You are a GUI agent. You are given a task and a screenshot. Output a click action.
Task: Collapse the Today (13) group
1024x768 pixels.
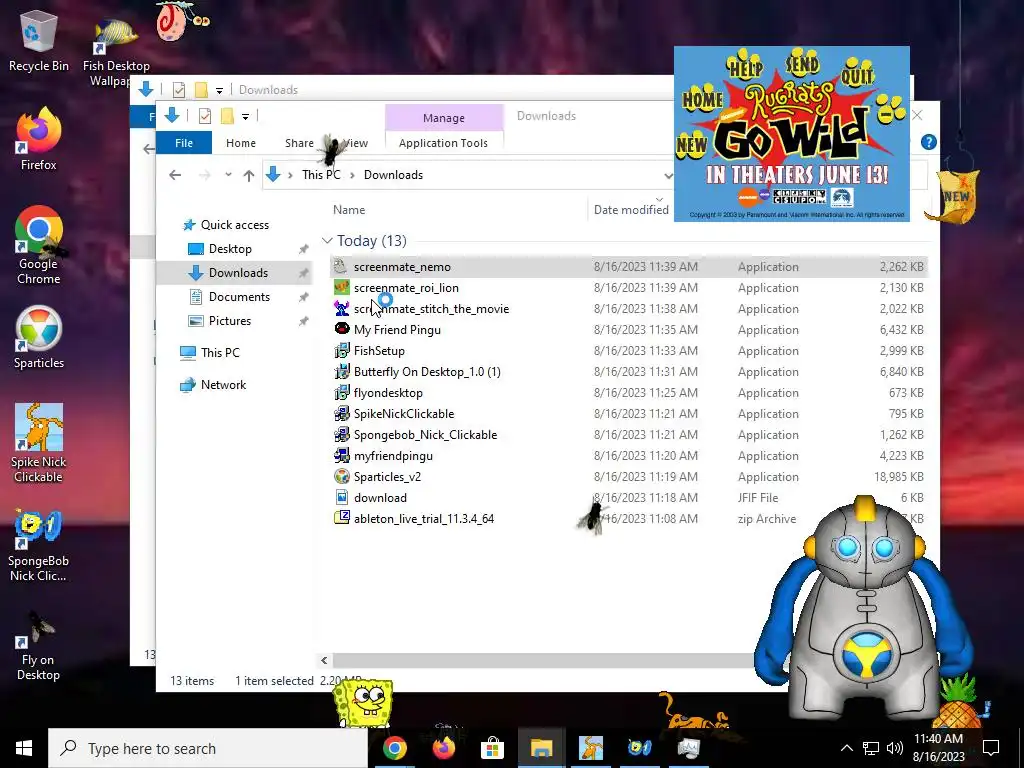[x=327, y=241]
